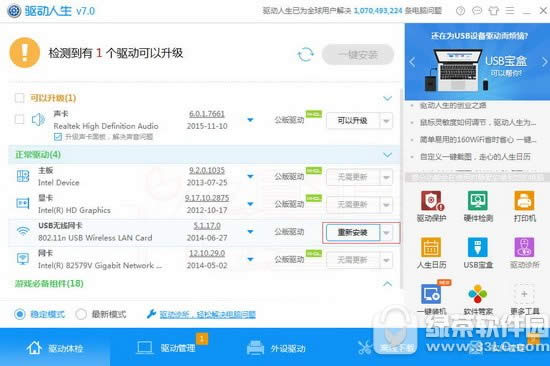
Task: Select the 最新模式 radio button
Action: 81,314
